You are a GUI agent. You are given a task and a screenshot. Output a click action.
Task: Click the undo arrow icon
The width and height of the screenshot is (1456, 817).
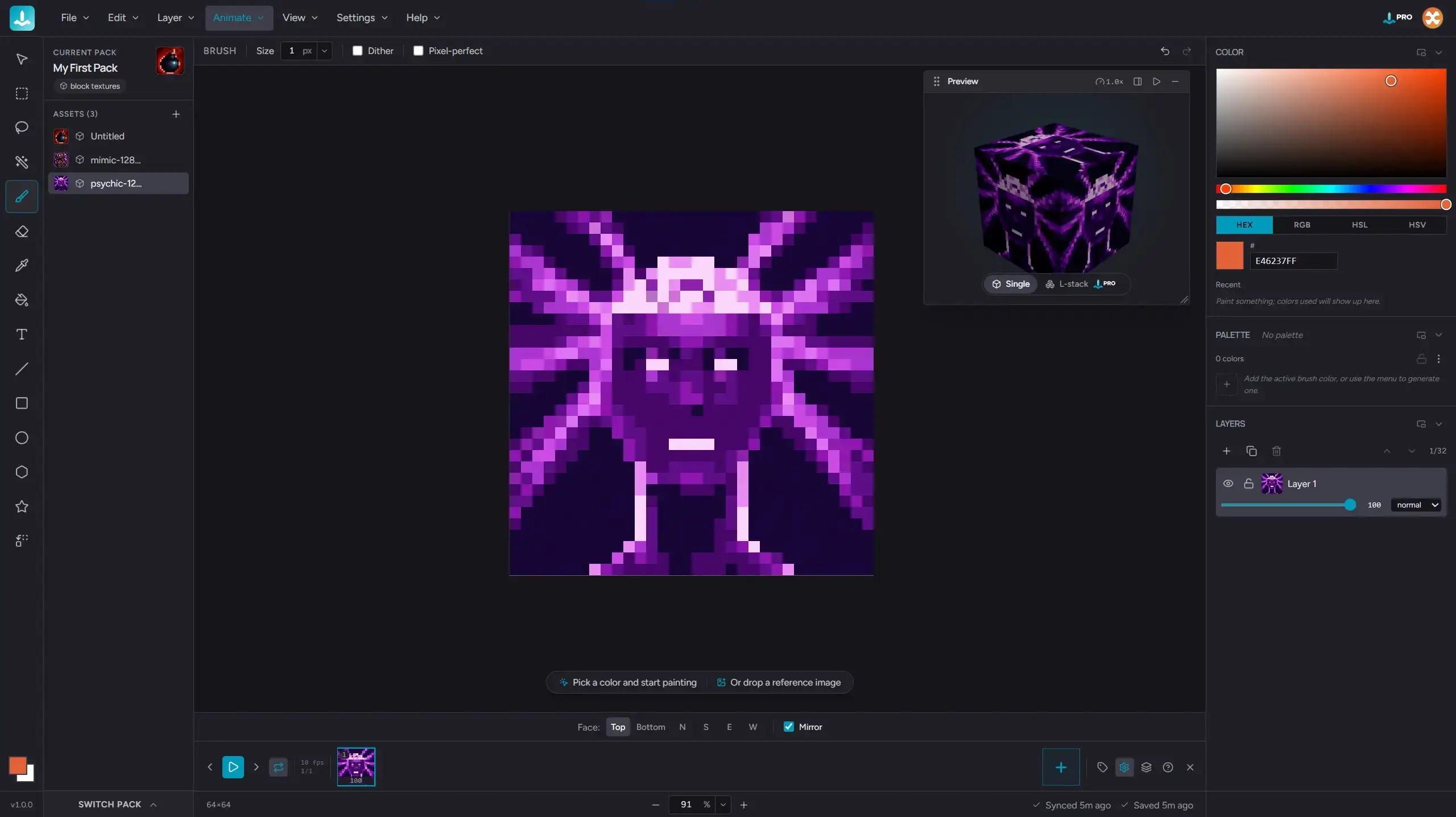pos(1165,51)
